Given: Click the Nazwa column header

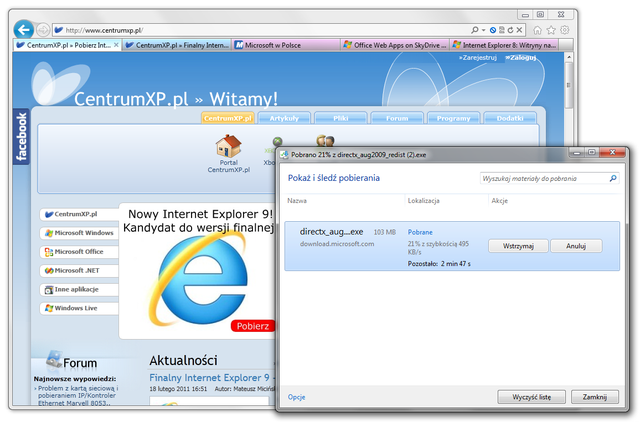Looking at the screenshot, I should click(297, 200).
